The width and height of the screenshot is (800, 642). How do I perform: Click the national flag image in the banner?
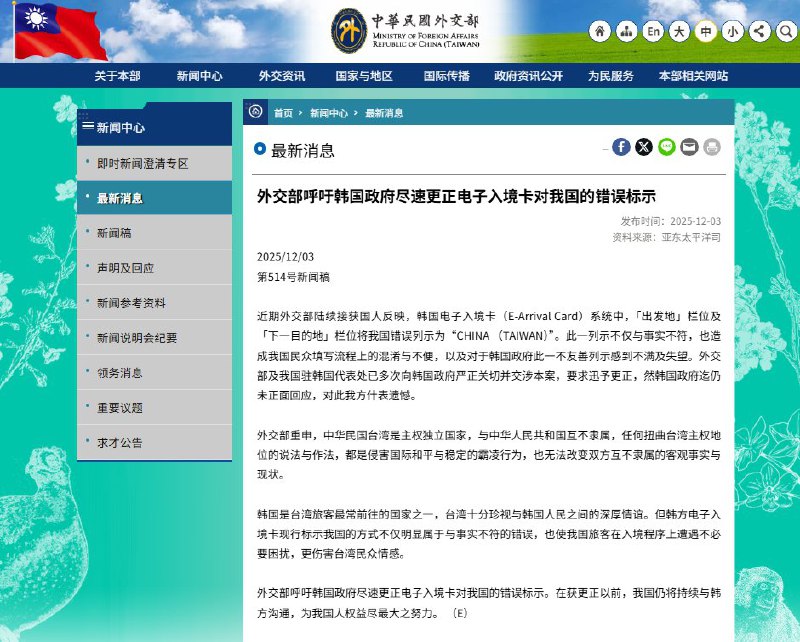(x=60, y=33)
